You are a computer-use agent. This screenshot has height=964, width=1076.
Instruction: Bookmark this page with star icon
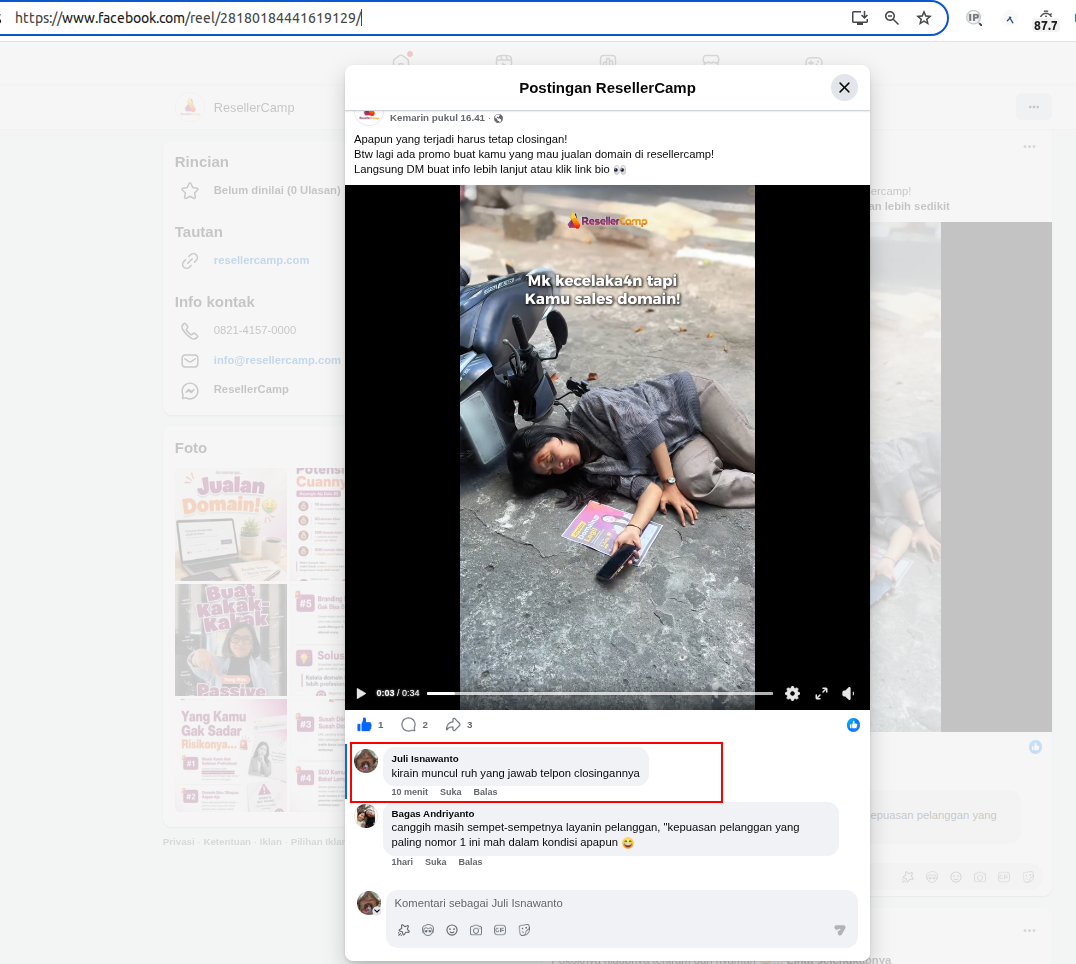click(x=924, y=18)
